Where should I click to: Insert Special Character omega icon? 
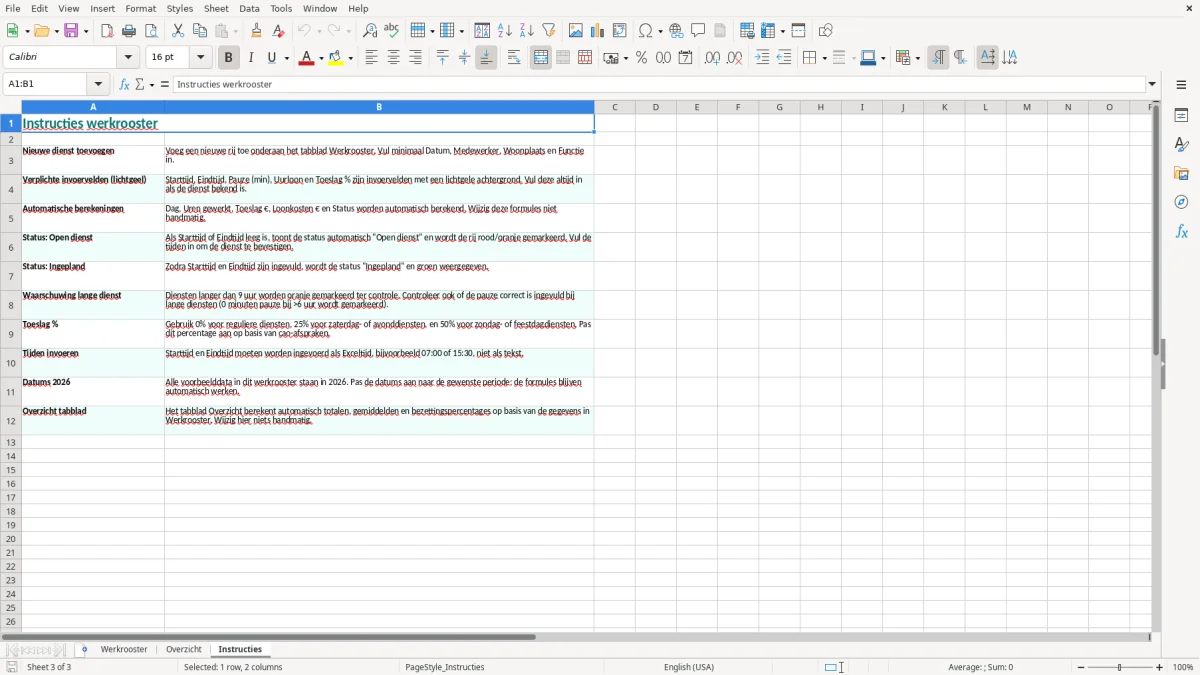[x=646, y=31]
